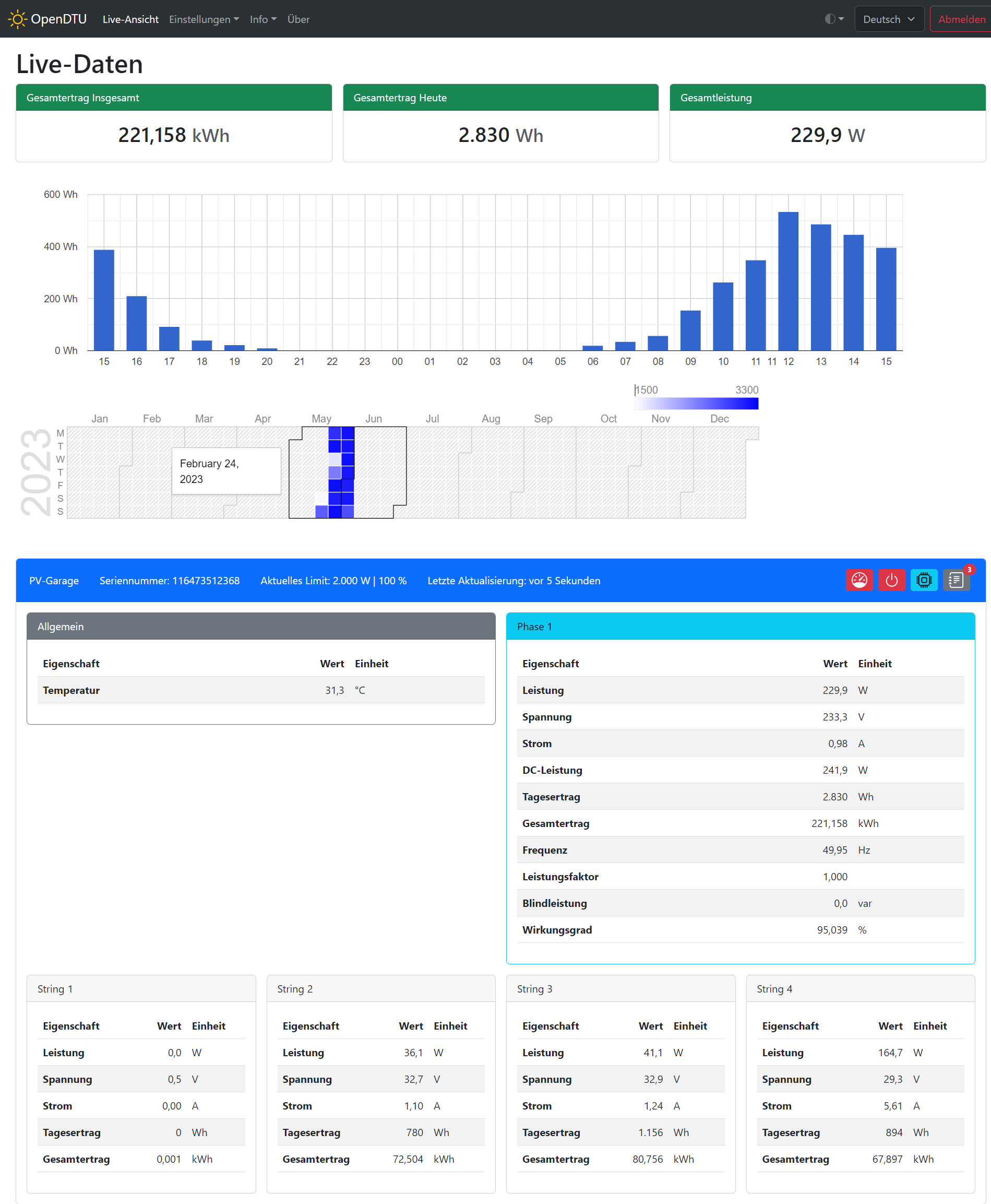Click the bar for hour 15 on left
The image size is (991, 1204).
pyautogui.click(x=104, y=300)
